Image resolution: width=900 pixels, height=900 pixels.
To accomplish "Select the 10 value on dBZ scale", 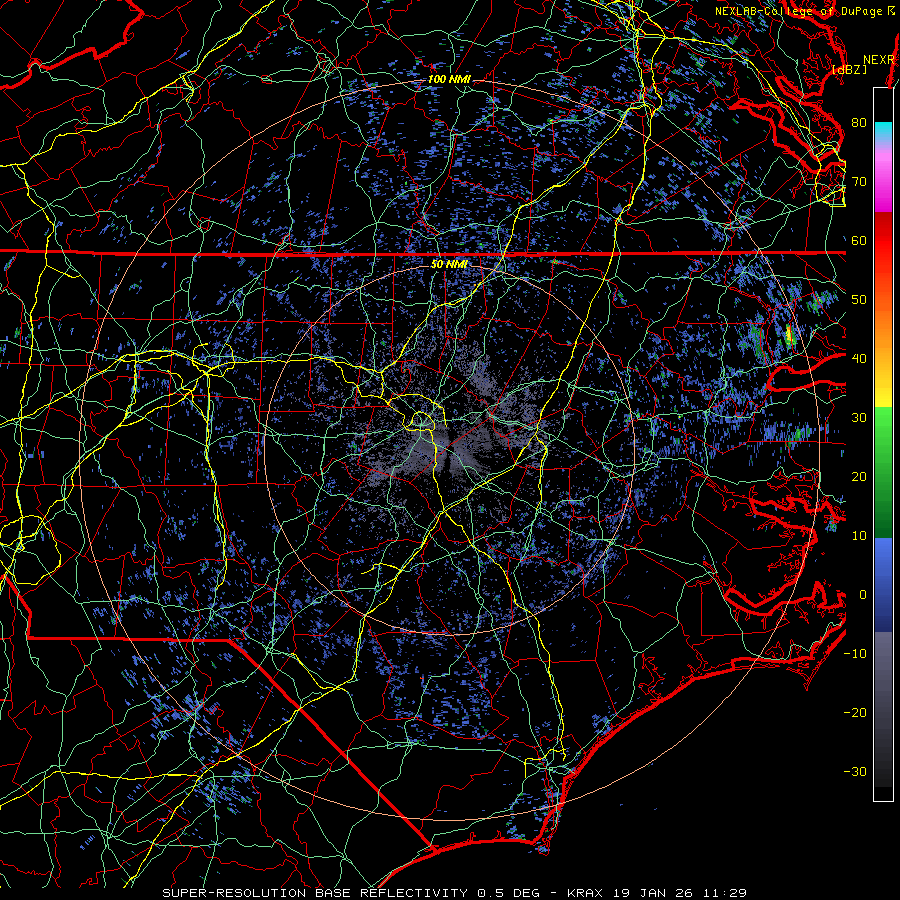I will [x=859, y=536].
